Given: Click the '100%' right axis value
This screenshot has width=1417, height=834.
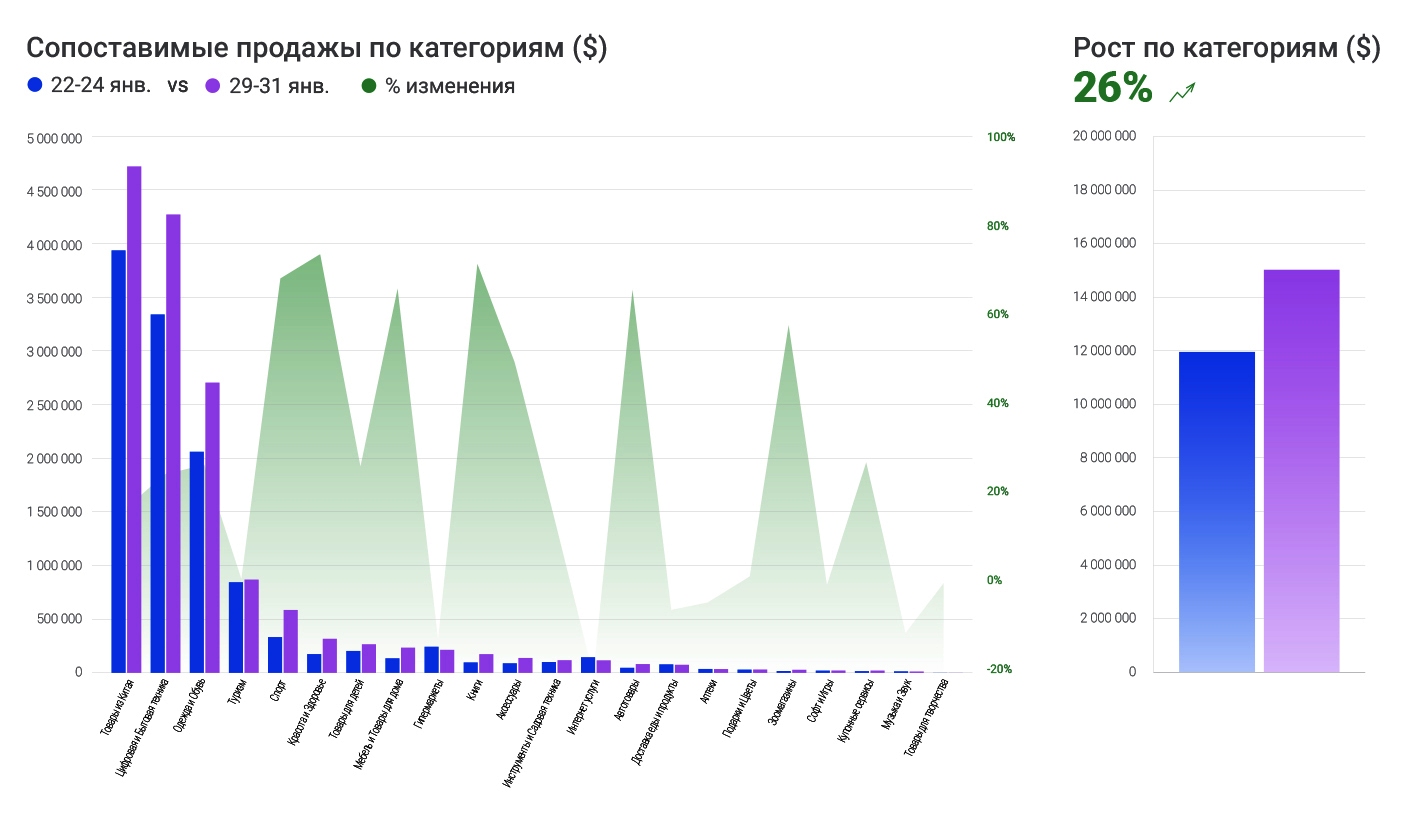Looking at the screenshot, I should (1001, 137).
